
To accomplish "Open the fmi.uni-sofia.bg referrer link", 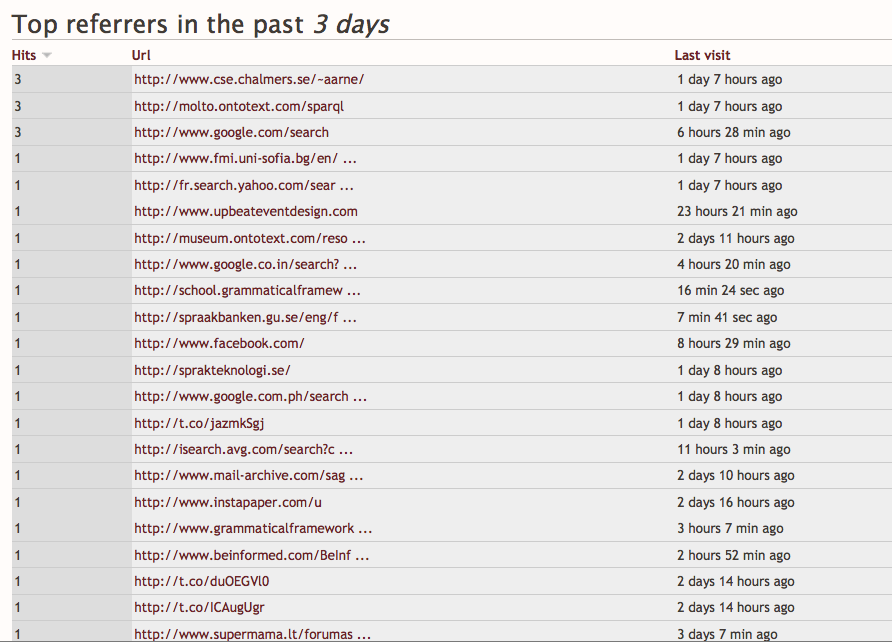I will coord(245,159).
